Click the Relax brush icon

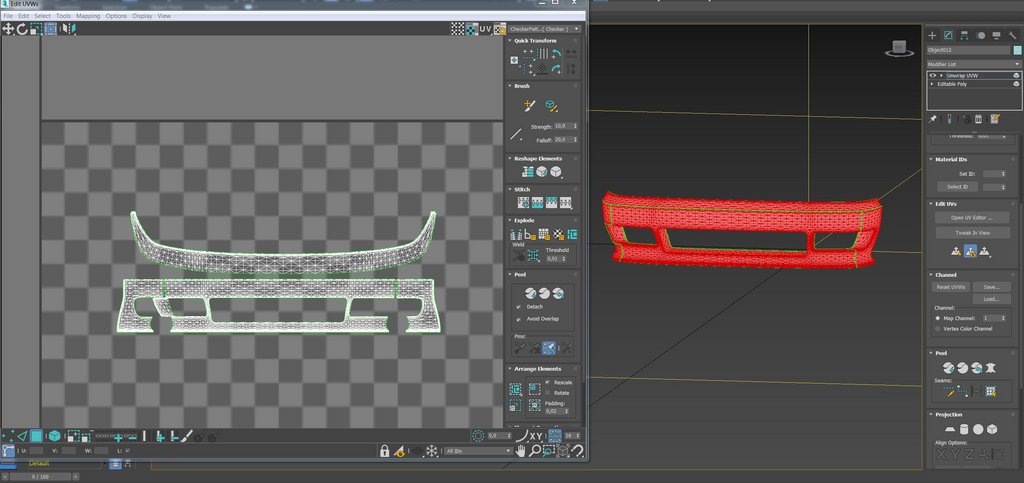[x=551, y=104]
